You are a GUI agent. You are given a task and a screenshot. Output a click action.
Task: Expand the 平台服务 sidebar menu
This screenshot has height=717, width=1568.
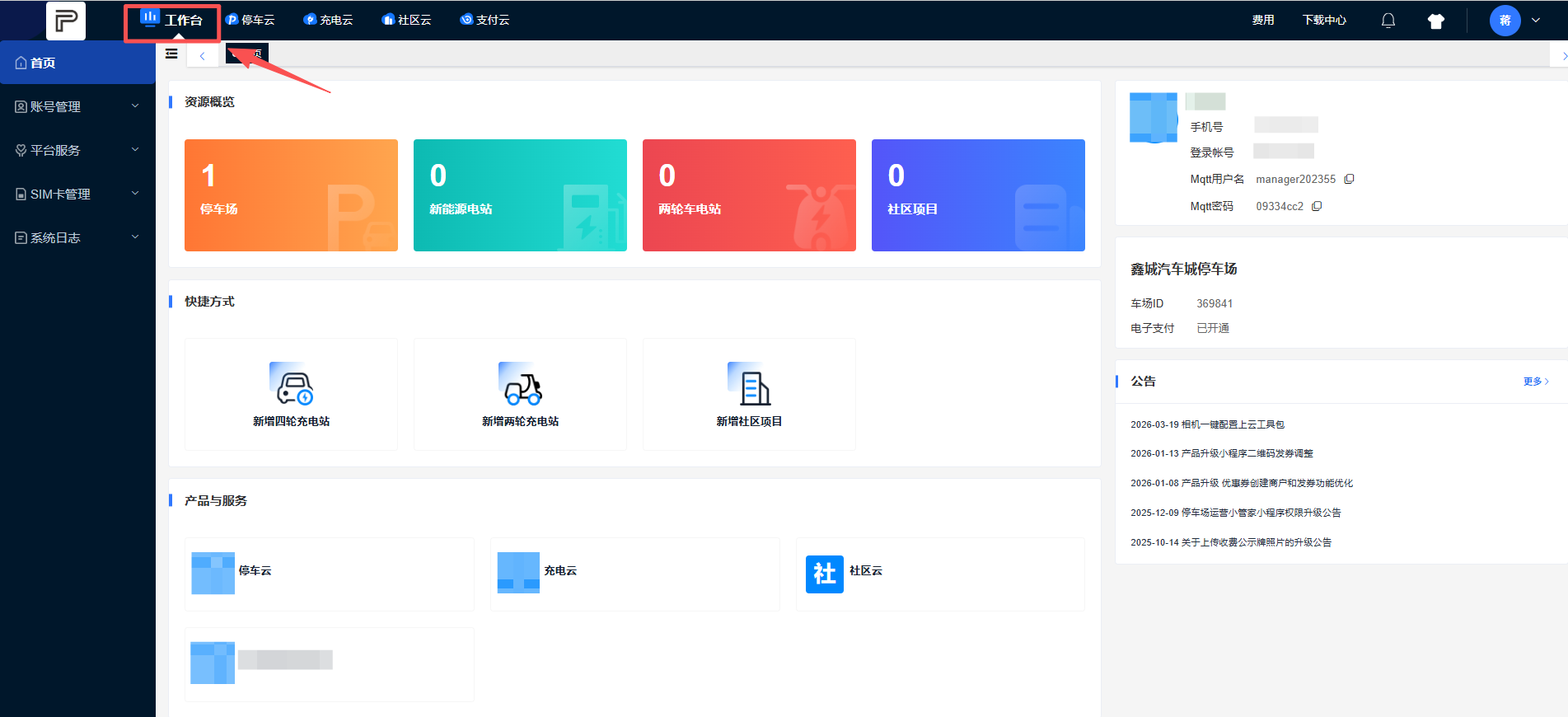click(77, 150)
